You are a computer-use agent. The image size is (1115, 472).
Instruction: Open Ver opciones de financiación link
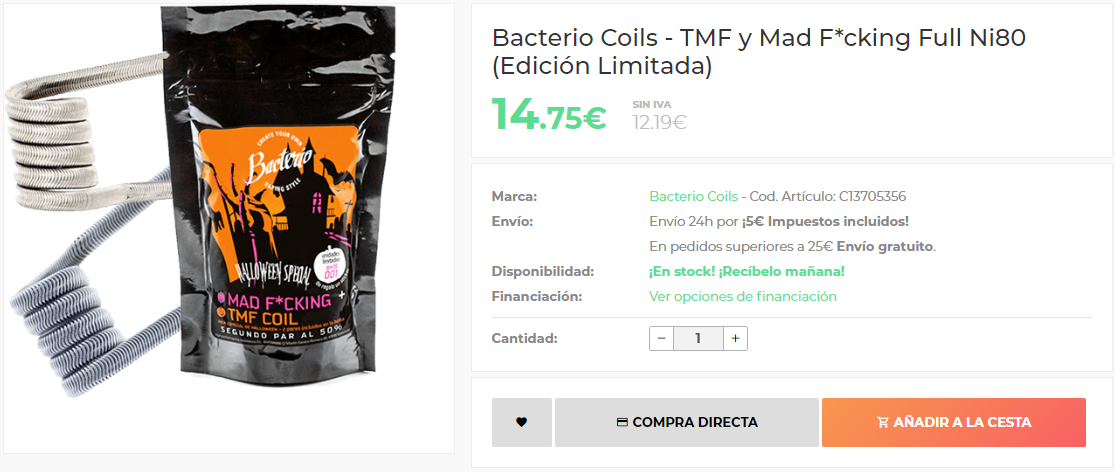point(742,296)
